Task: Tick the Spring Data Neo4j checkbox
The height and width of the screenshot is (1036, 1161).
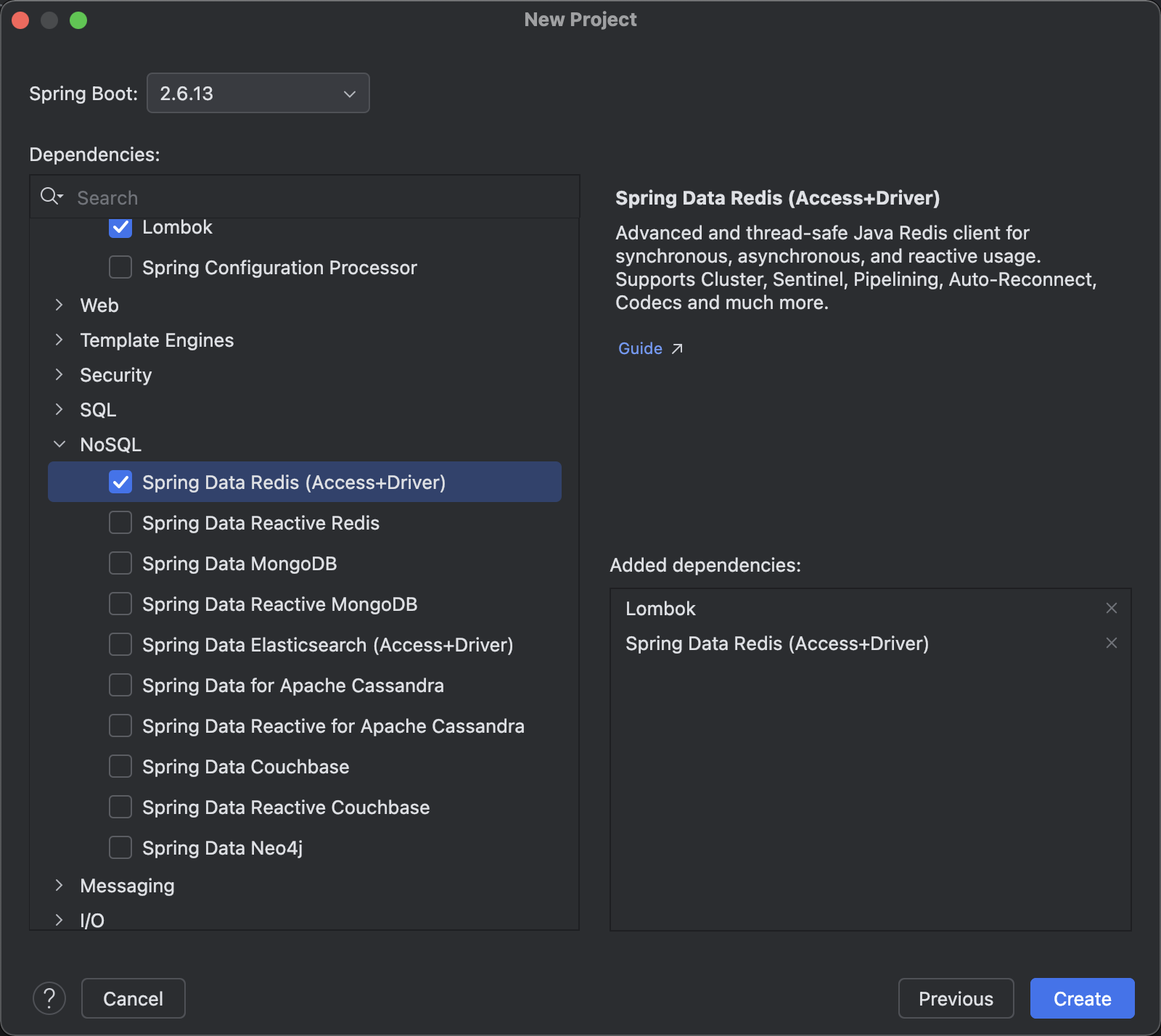Action: (x=120, y=847)
